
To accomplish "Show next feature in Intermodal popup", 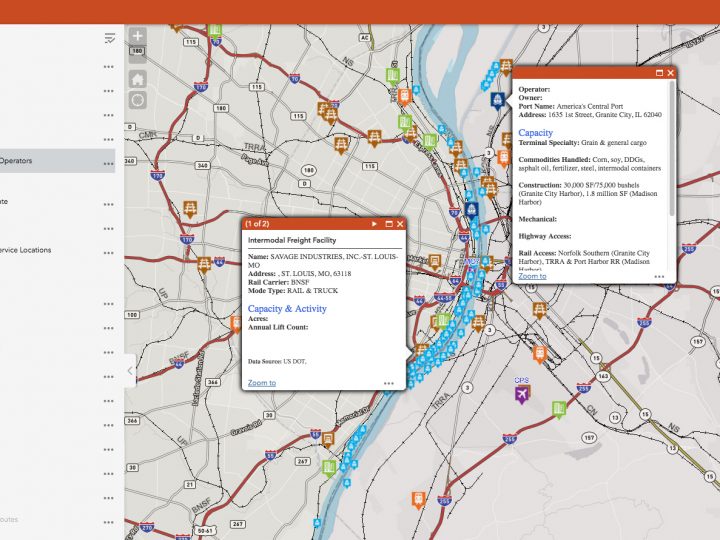I will tap(374, 224).
